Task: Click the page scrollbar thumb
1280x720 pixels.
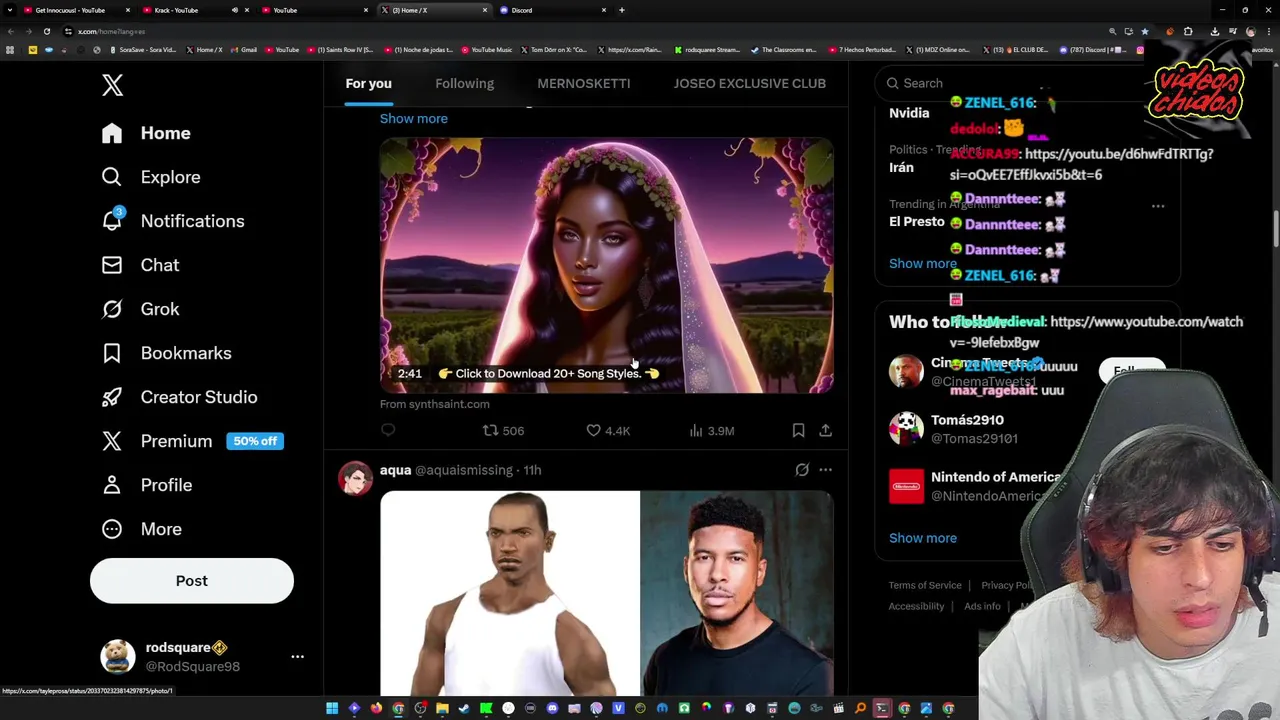Action: point(1275,228)
